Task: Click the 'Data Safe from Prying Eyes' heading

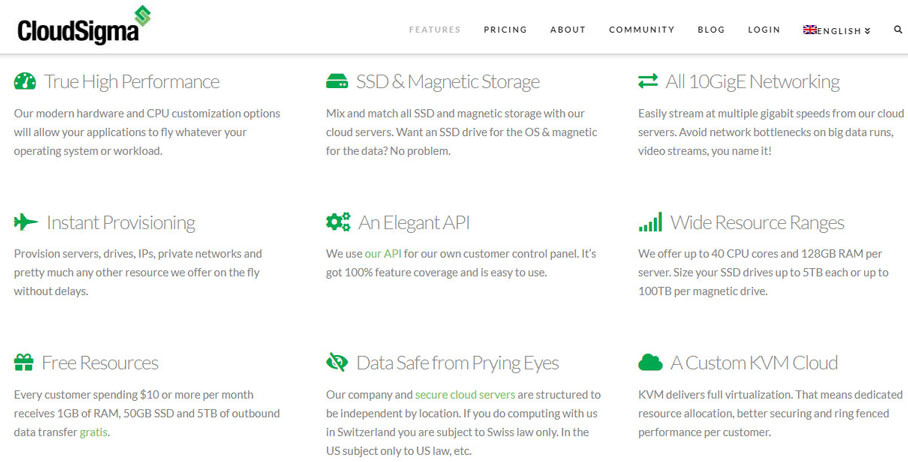Action: tap(457, 363)
